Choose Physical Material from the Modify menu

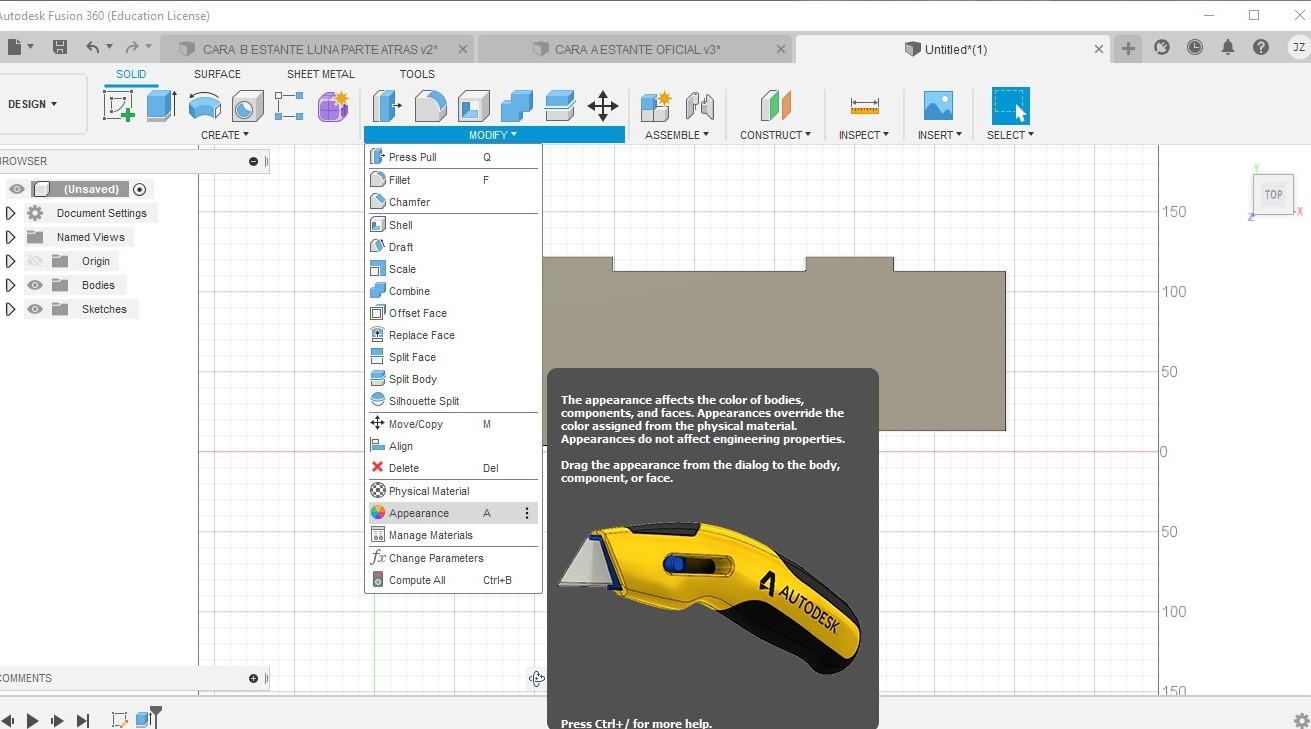(x=453, y=491)
